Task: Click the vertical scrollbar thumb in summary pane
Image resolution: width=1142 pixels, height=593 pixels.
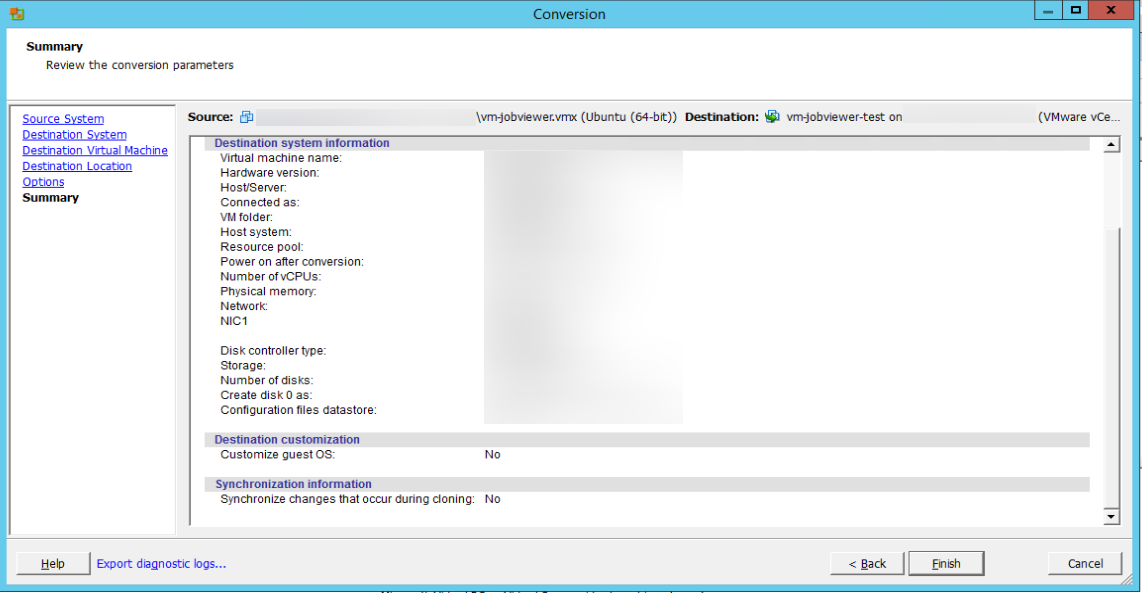Action: pyautogui.click(x=1111, y=366)
